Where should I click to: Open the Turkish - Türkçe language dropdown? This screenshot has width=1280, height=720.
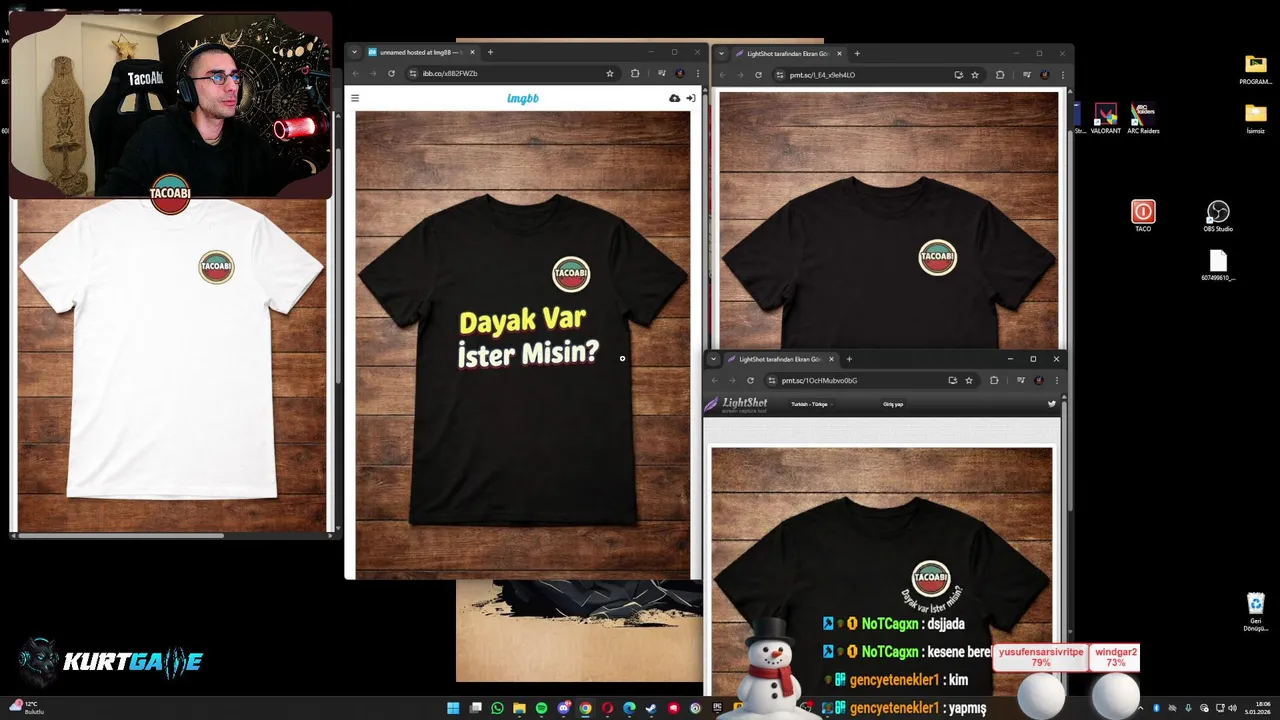[x=812, y=404]
